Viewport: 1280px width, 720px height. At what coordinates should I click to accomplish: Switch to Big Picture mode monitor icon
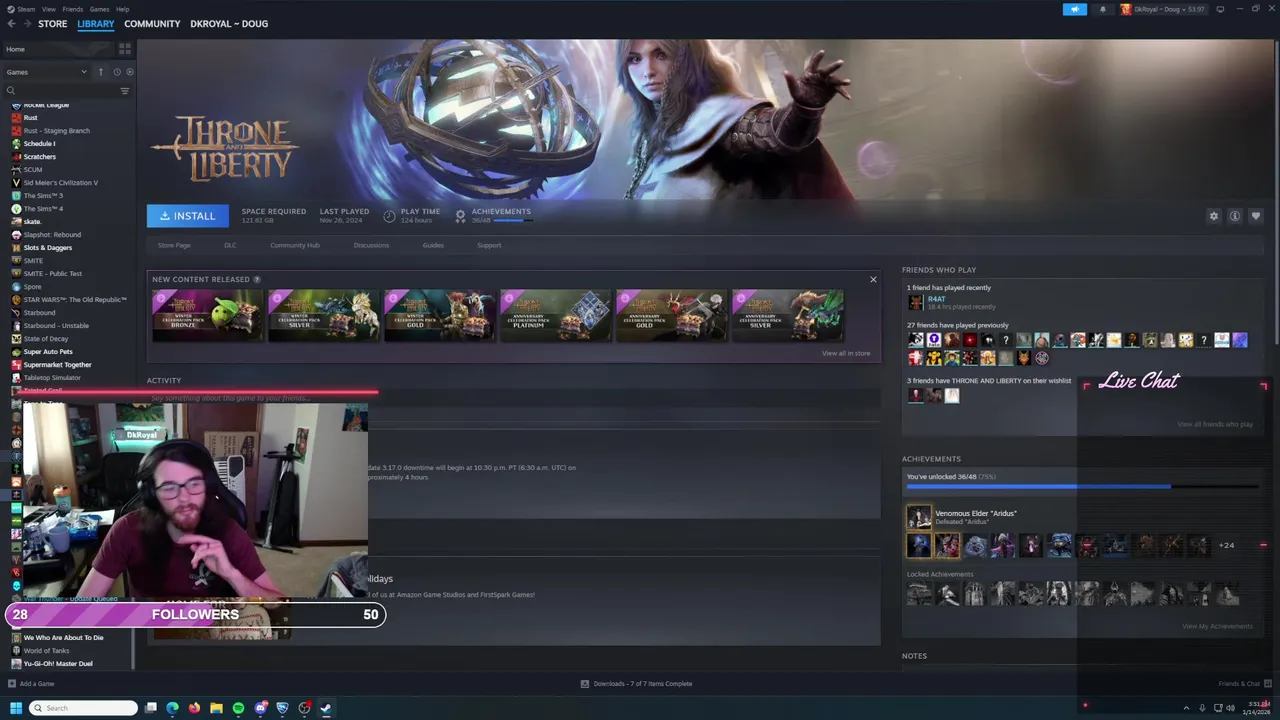point(1220,9)
